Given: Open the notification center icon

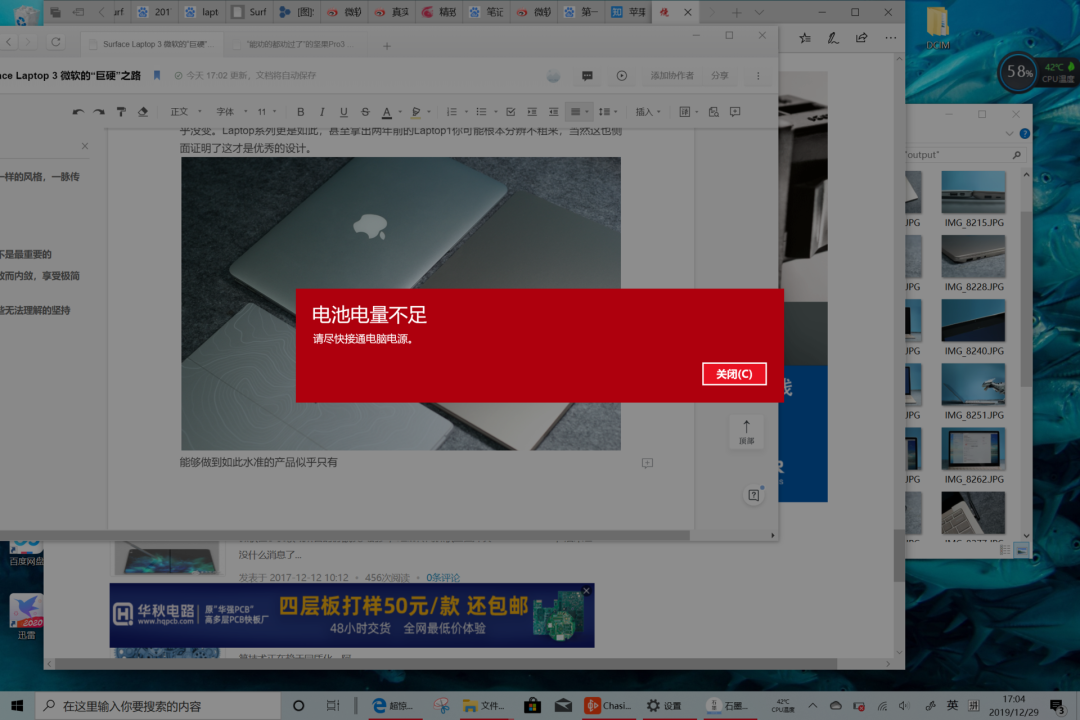Looking at the screenshot, I should 1057,706.
